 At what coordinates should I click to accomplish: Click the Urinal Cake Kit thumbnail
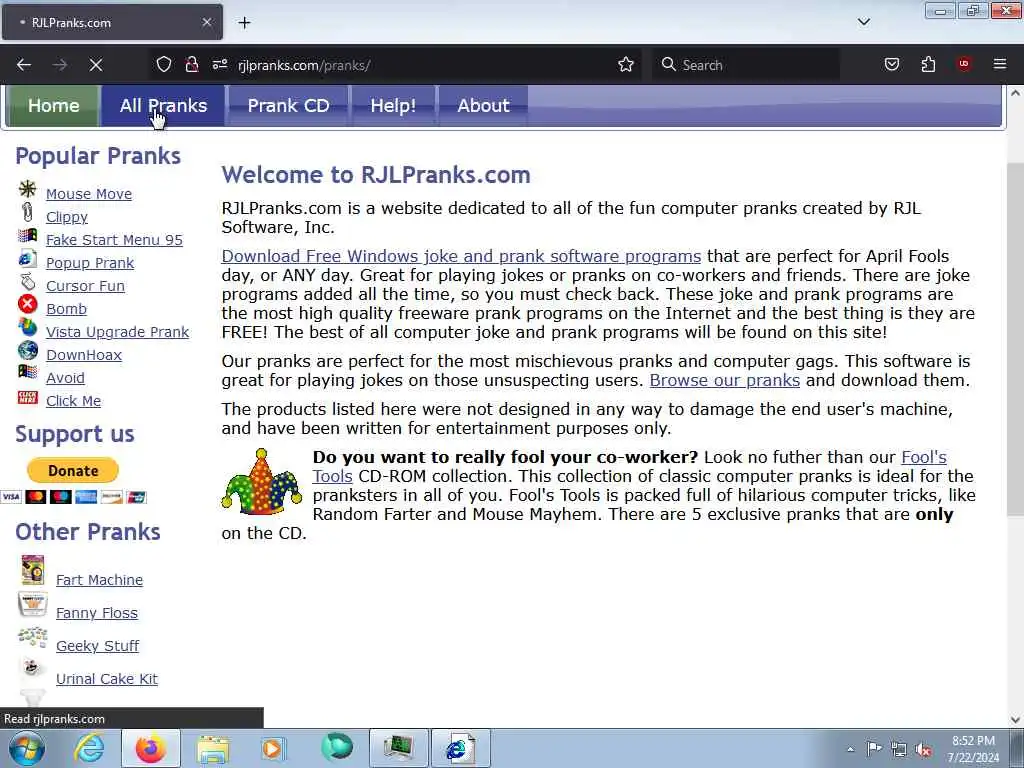(31, 667)
